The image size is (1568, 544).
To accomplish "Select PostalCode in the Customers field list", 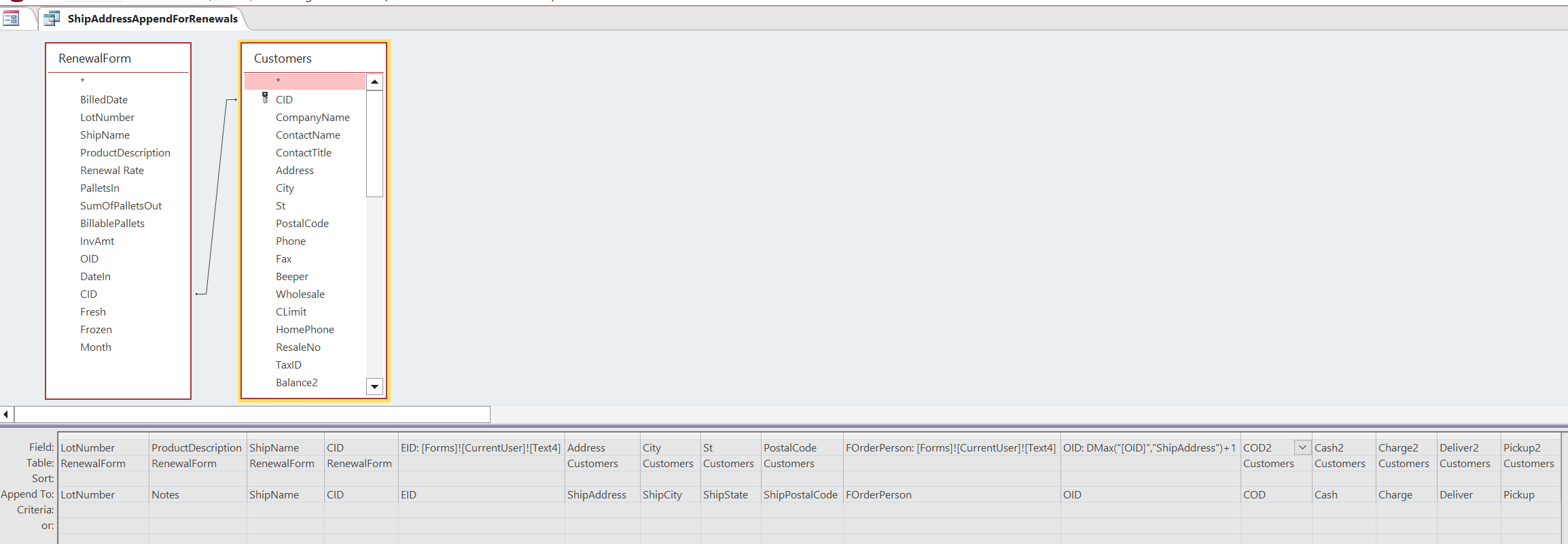I will click(x=302, y=223).
